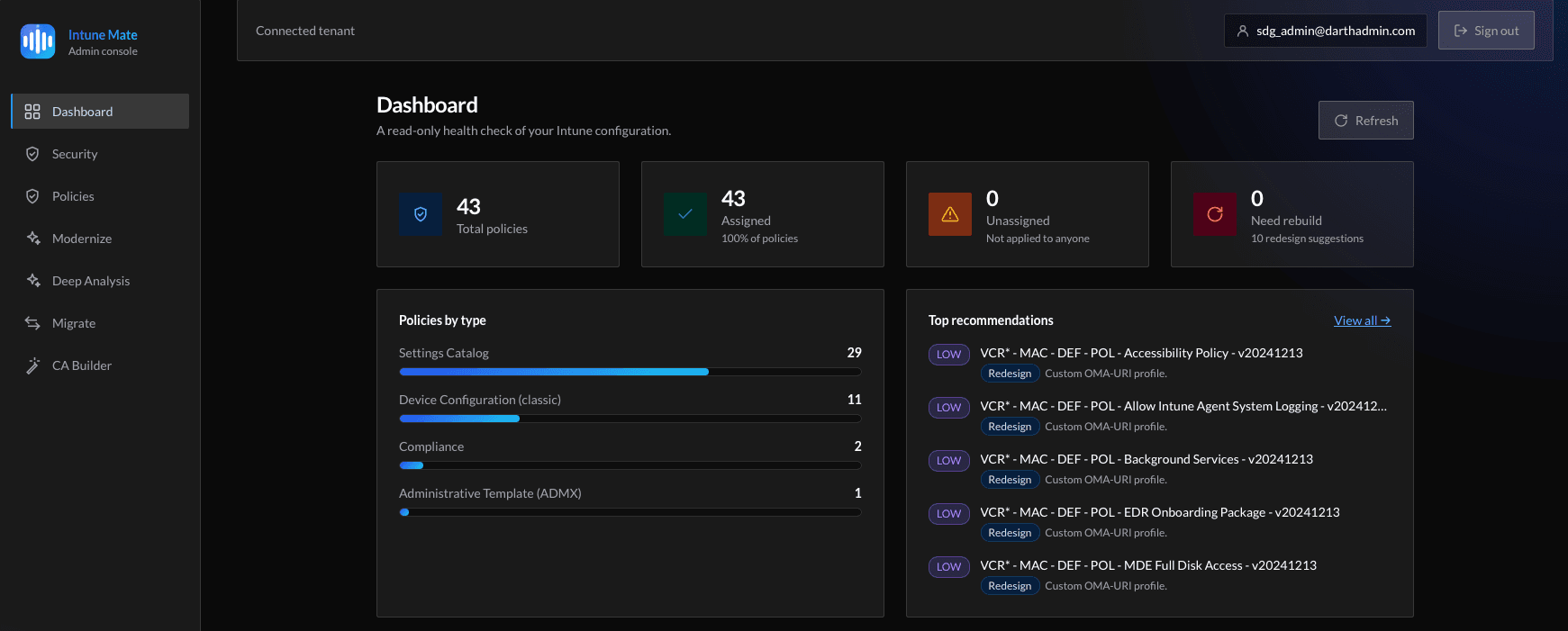Click the Intune Mate title text
Image resolution: width=1568 pixels, height=631 pixels.
pos(103,34)
